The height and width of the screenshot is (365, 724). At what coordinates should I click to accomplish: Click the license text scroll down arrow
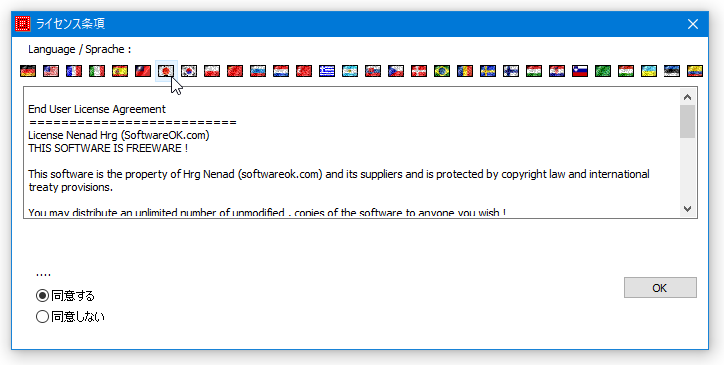[688, 209]
